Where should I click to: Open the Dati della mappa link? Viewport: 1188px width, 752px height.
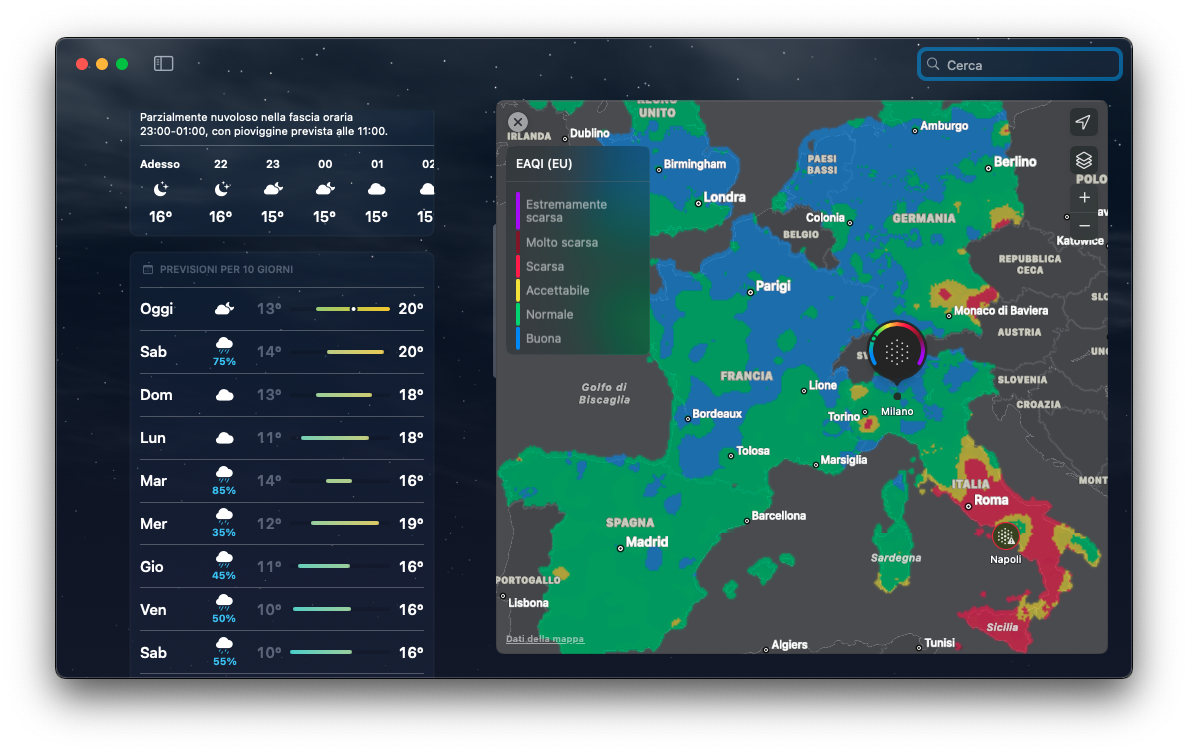coord(545,638)
